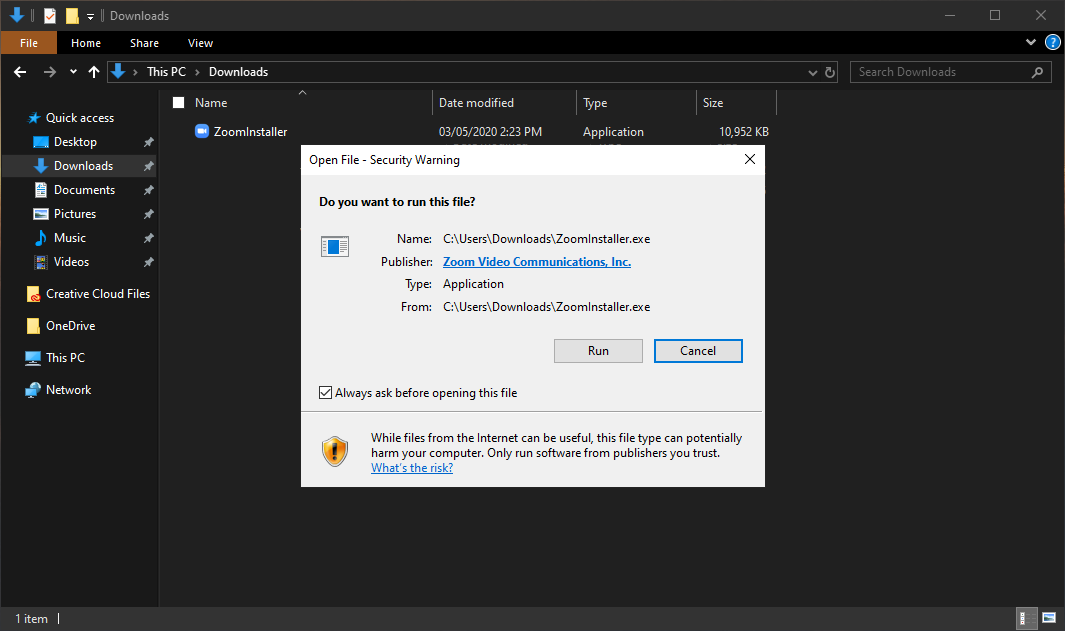Refresh the Downloads folder
Image resolution: width=1065 pixels, height=631 pixels.
click(830, 72)
